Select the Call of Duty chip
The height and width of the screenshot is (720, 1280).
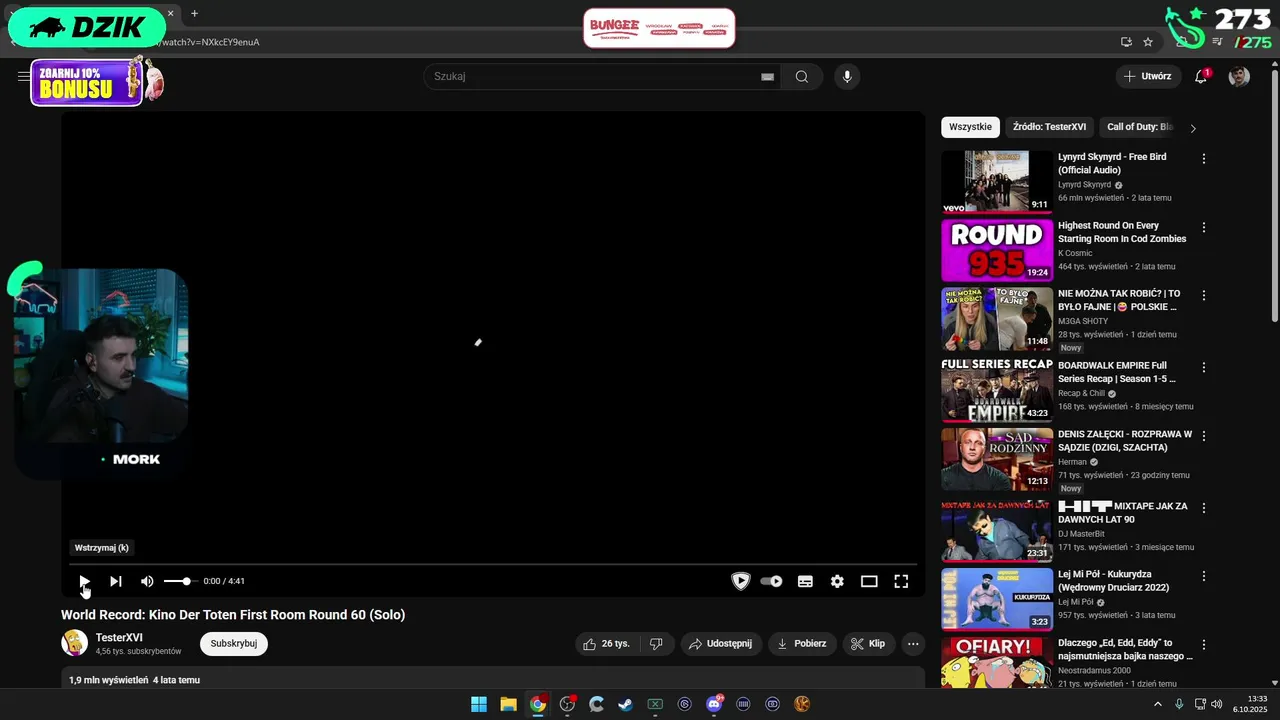pos(1139,127)
